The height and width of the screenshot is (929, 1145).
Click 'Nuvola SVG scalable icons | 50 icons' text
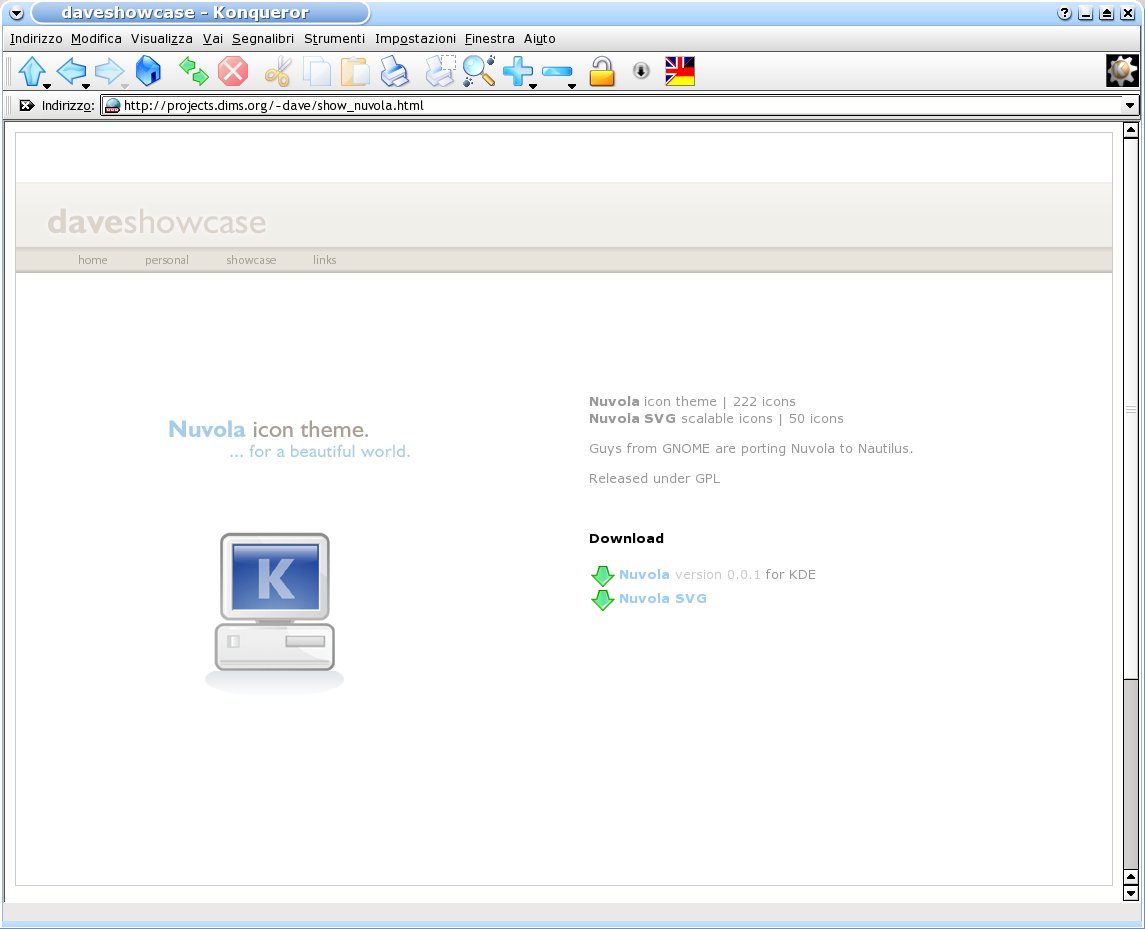pos(716,418)
